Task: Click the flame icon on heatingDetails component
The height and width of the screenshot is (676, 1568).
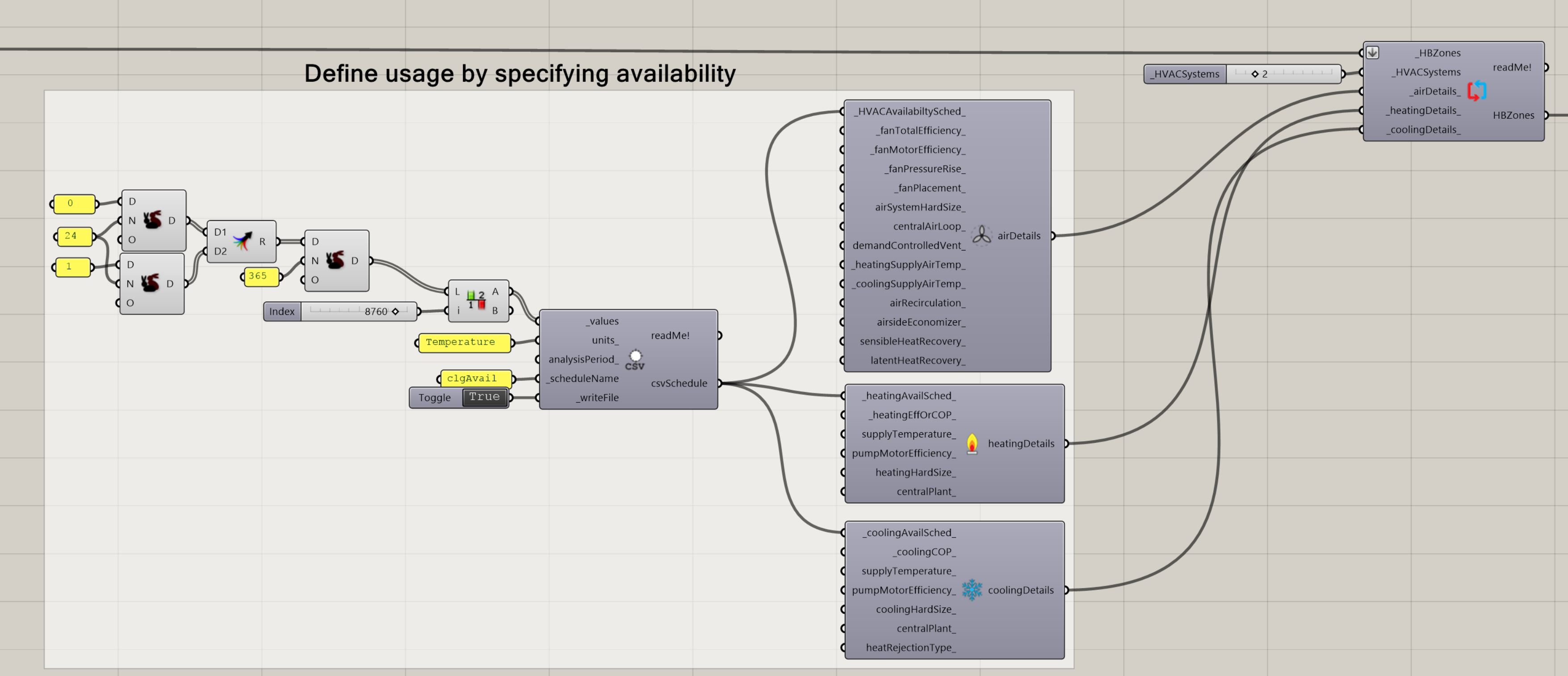Action: (972, 443)
